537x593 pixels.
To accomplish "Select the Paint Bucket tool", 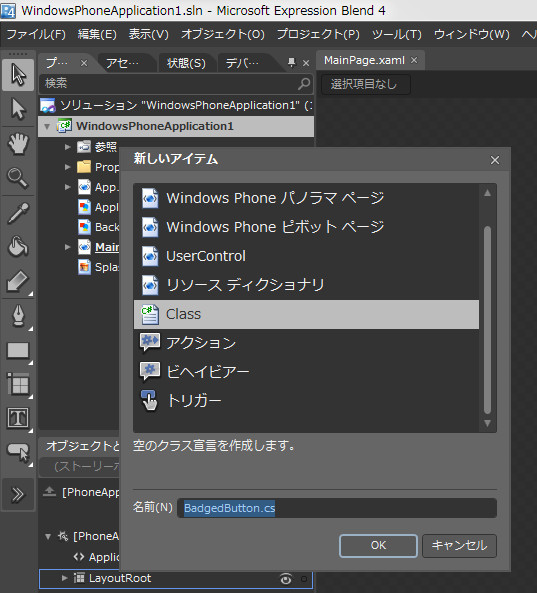I will [x=18, y=247].
